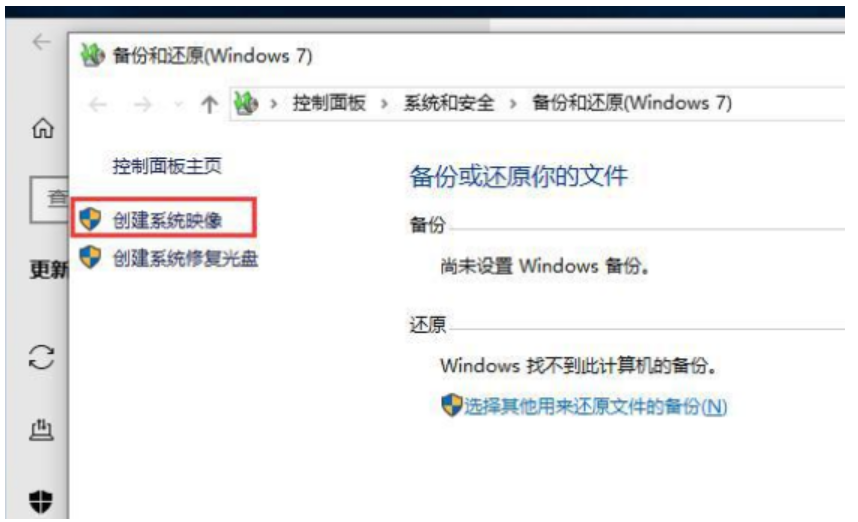Open Windows Security shield in Settings sidebar
Viewport: 858px width, 522px height.
click(41, 501)
